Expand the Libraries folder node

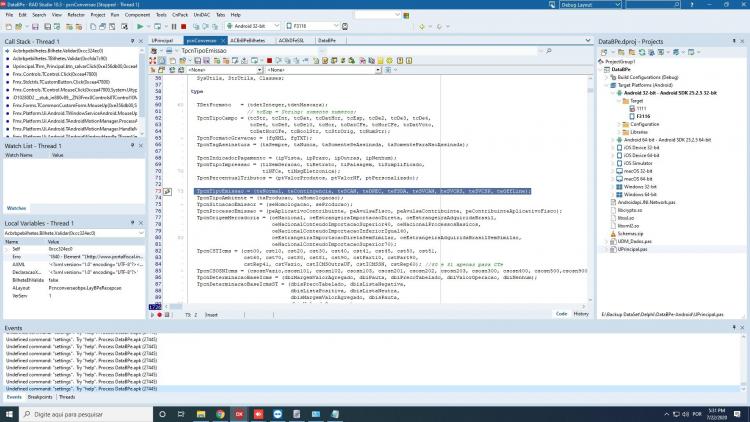[618, 132]
